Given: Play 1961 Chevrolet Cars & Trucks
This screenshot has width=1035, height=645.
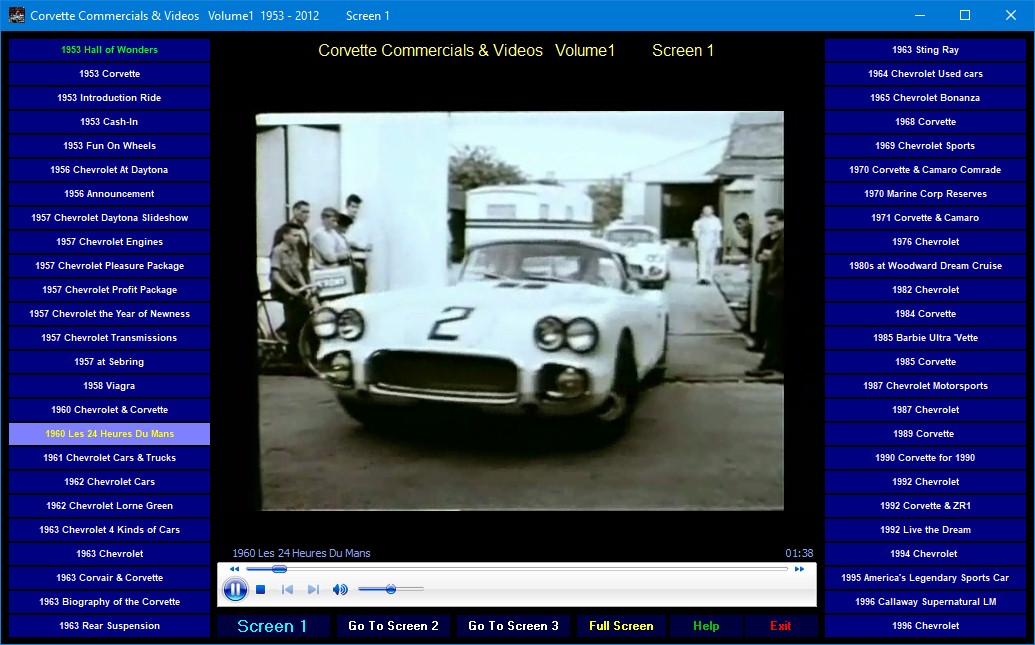Looking at the screenshot, I should tap(110, 458).
